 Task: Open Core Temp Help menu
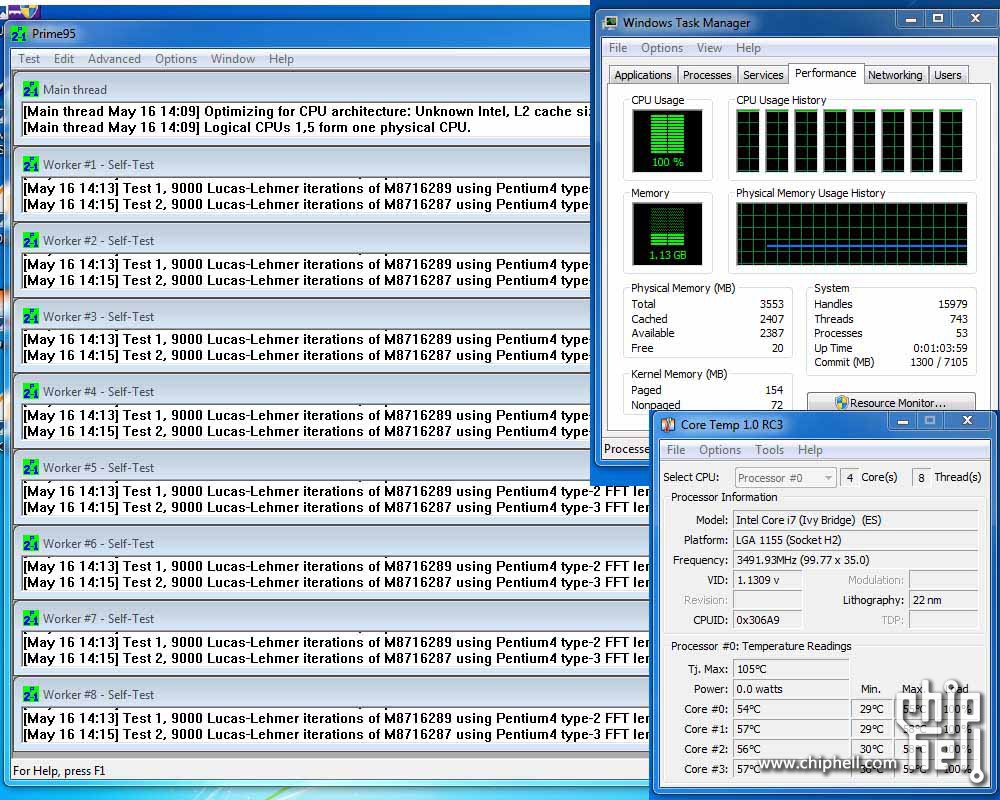point(810,450)
